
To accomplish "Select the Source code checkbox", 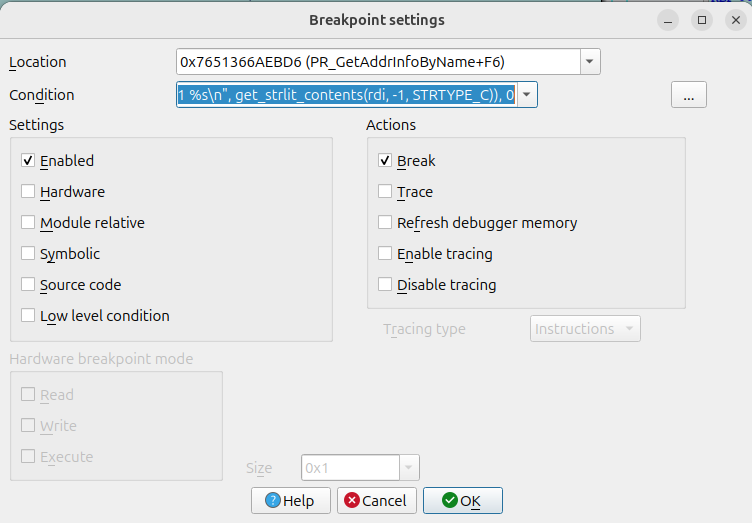I will (28, 284).
